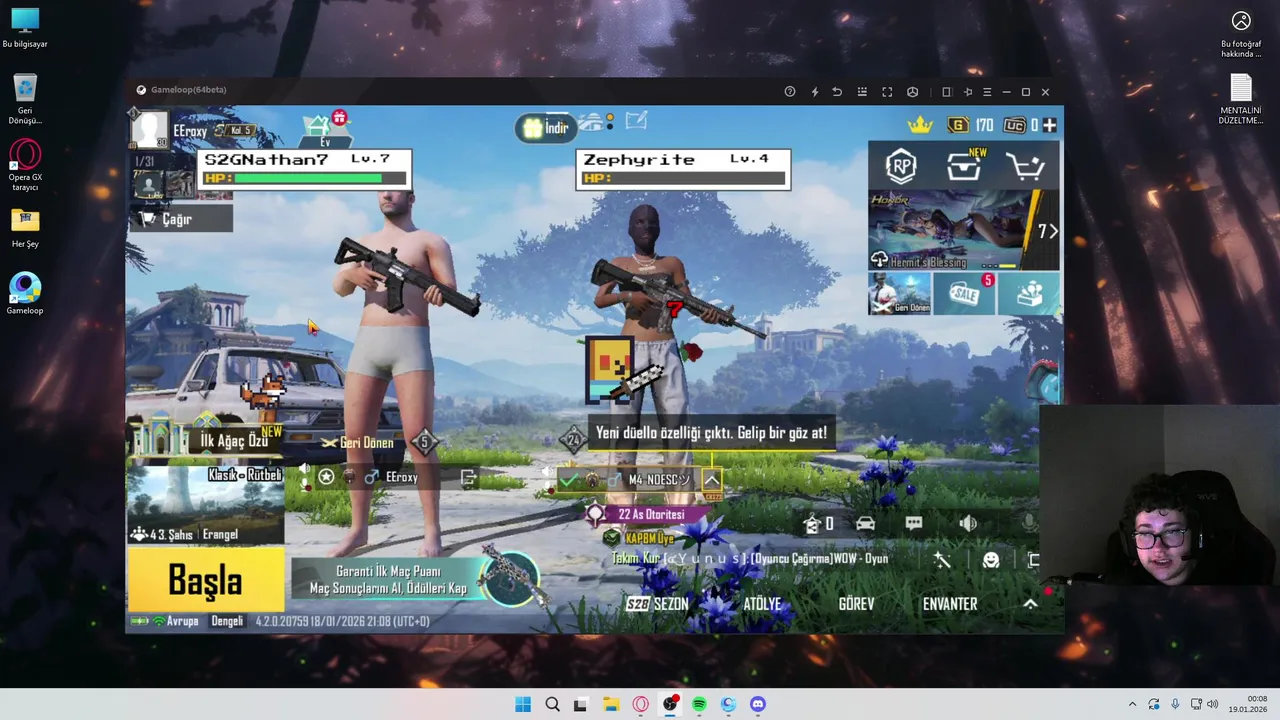
Task: Open the emote smiley face icon
Action: point(991,560)
